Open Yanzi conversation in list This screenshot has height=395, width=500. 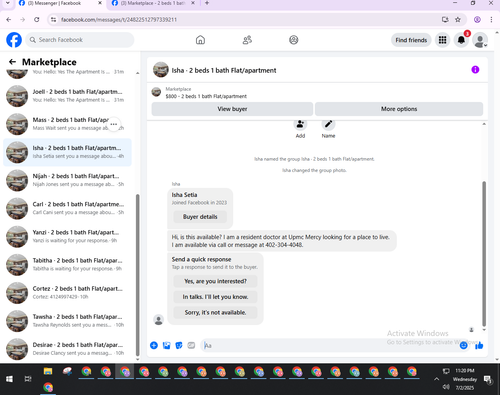coord(67,237)
